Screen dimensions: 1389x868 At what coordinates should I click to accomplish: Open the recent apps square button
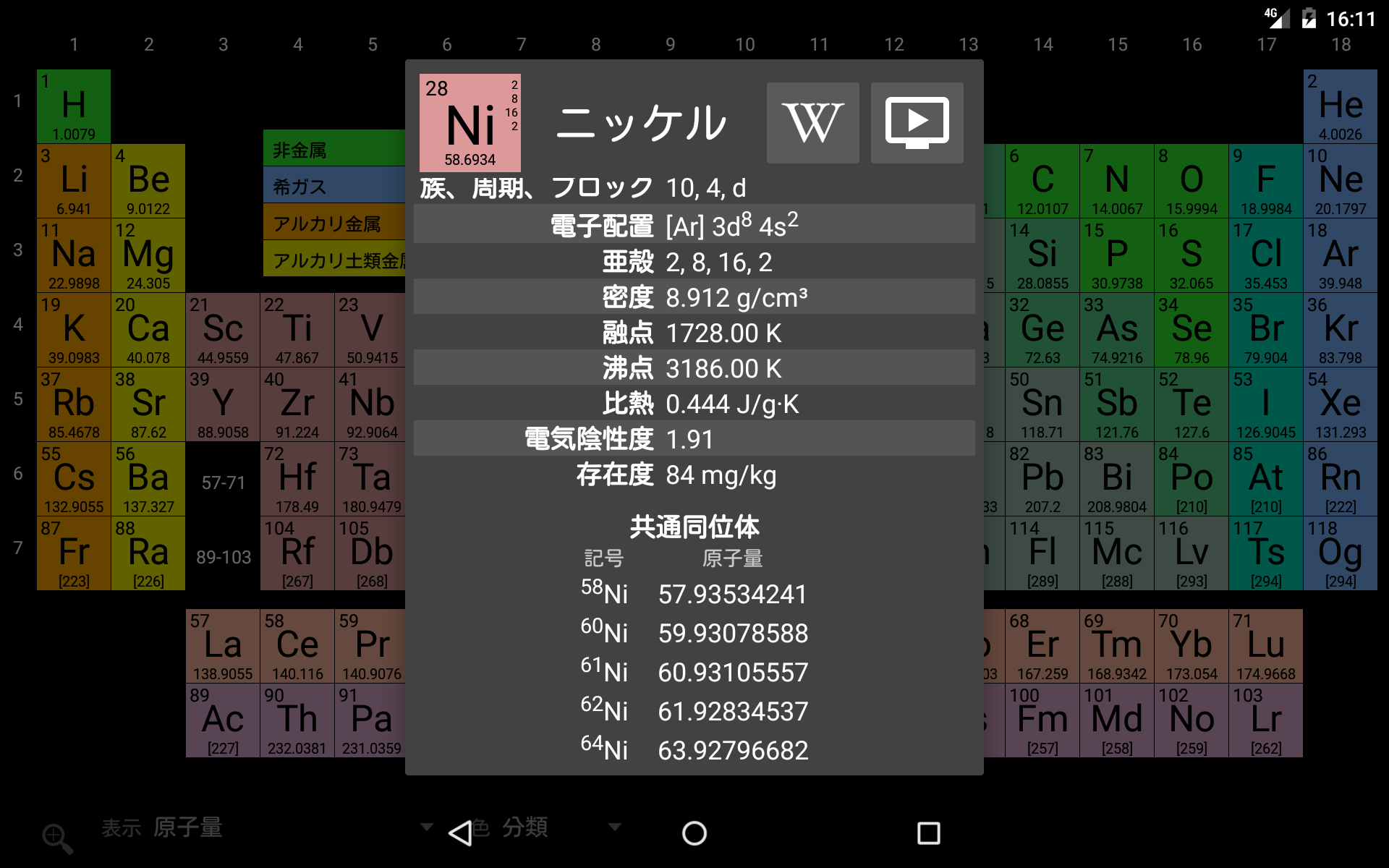928,833
